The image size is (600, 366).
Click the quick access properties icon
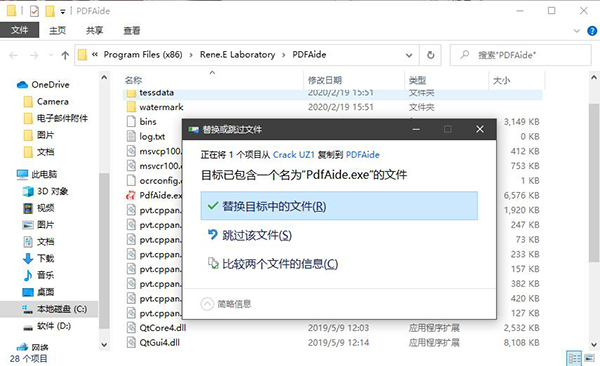[x=34, y=11]
